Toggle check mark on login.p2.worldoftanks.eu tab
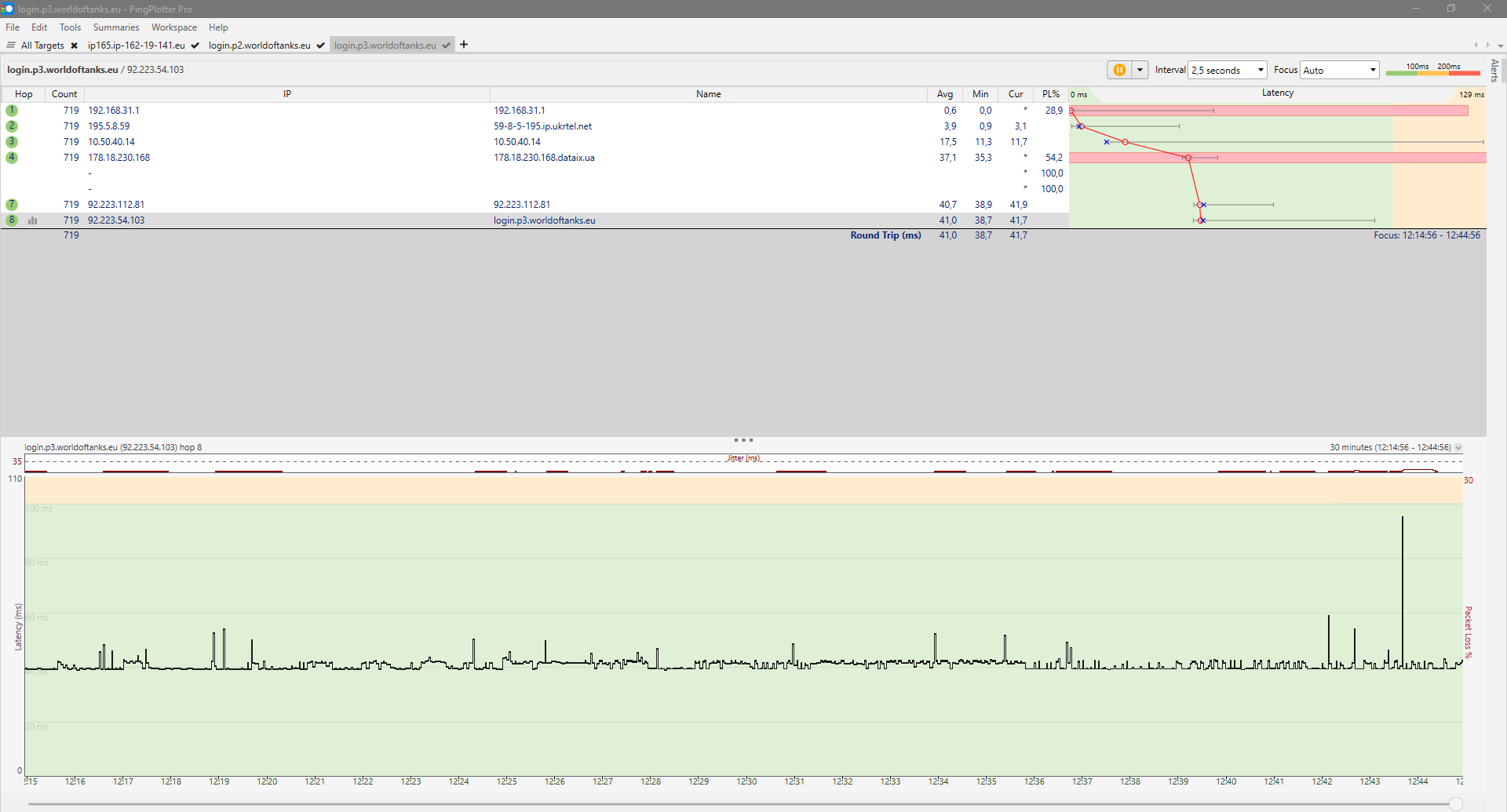Screen dimensions: 1507x812 tap(320, 46)
